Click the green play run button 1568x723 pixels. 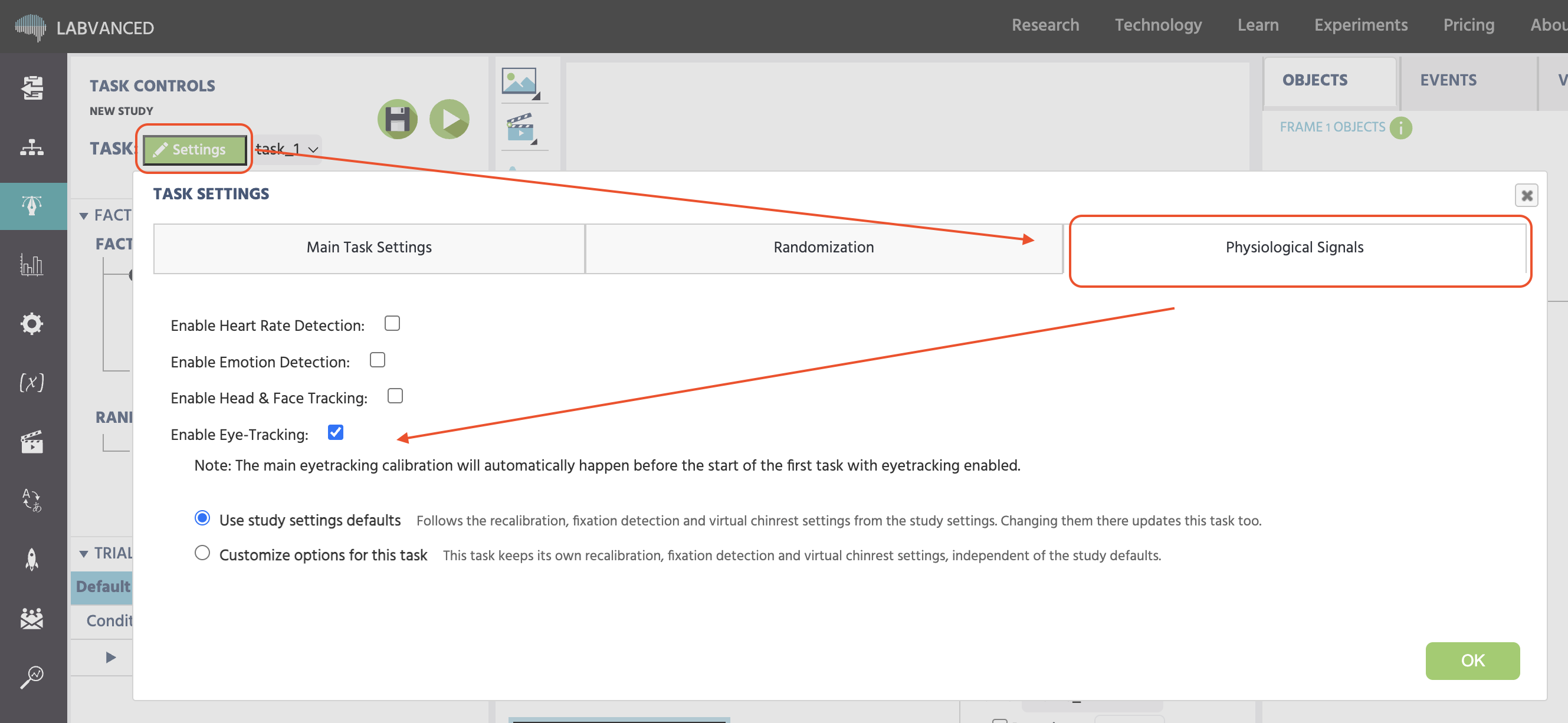449,119
